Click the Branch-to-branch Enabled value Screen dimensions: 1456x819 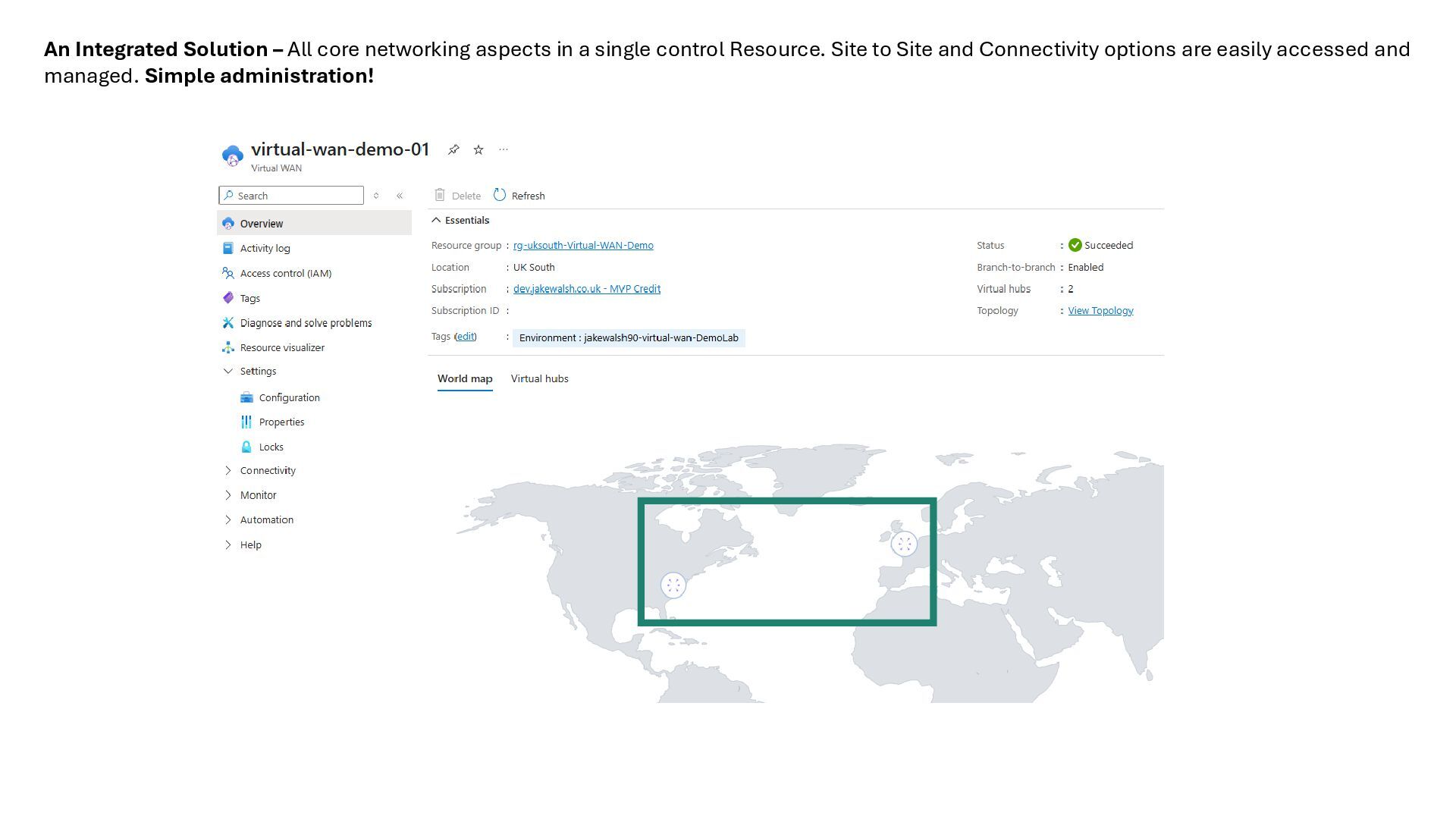tap(1086, 267)
